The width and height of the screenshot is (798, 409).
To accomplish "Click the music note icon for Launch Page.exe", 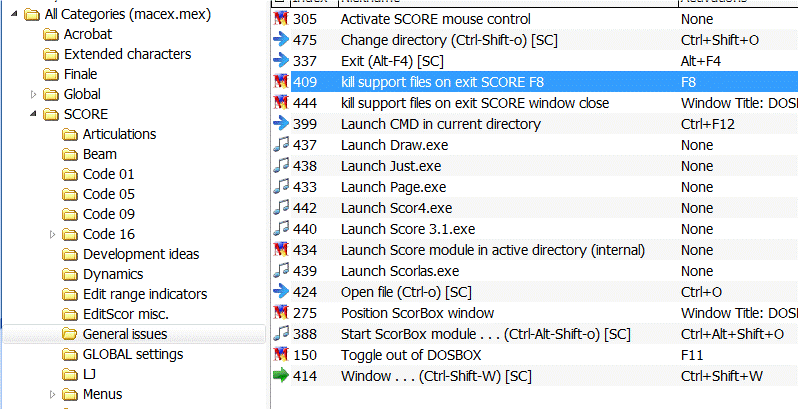I will click(281, 187).
